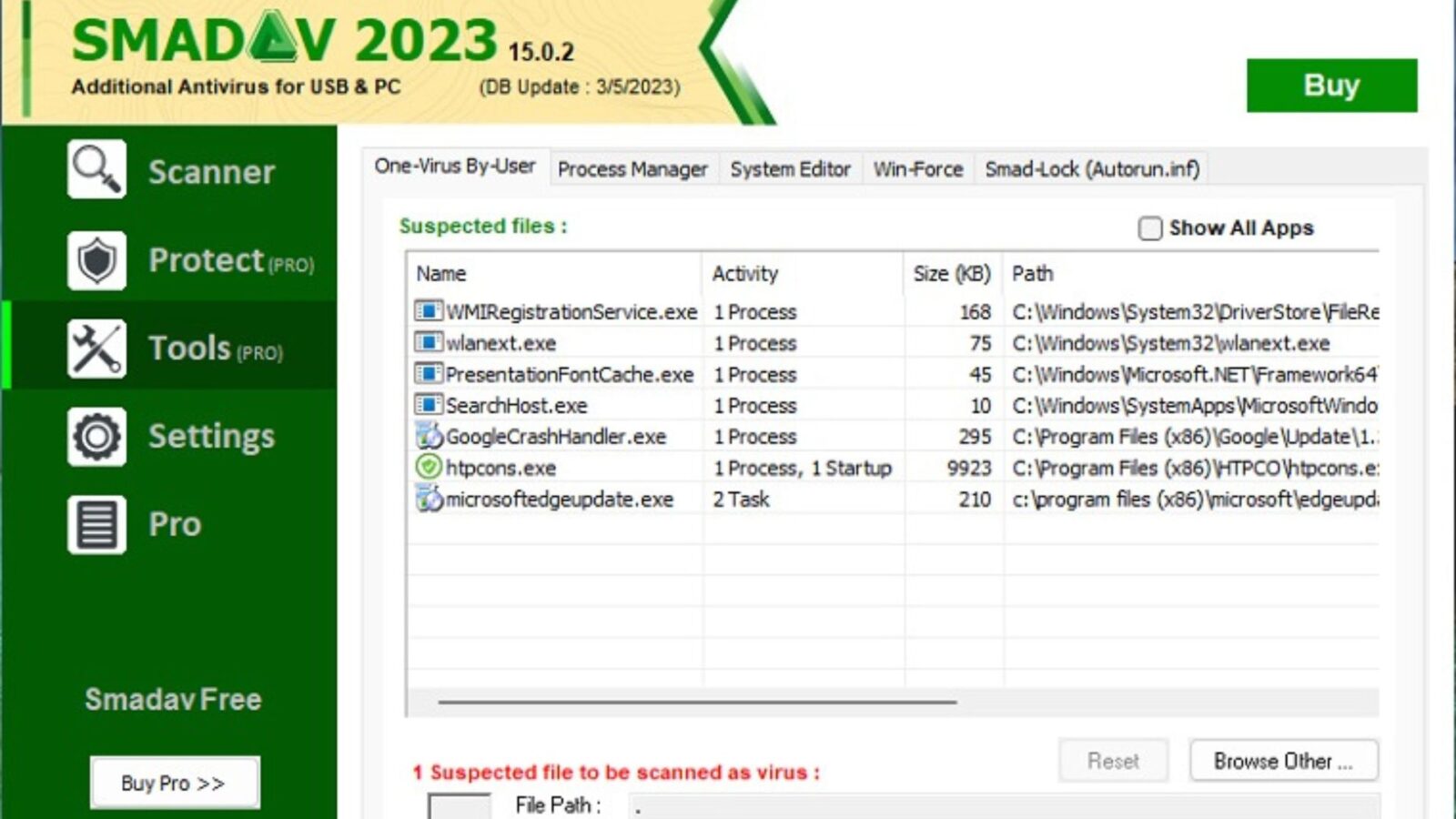Click the Browse Other button
The width and height of the screenshot is (1456, 819).
coord(1283,761)
